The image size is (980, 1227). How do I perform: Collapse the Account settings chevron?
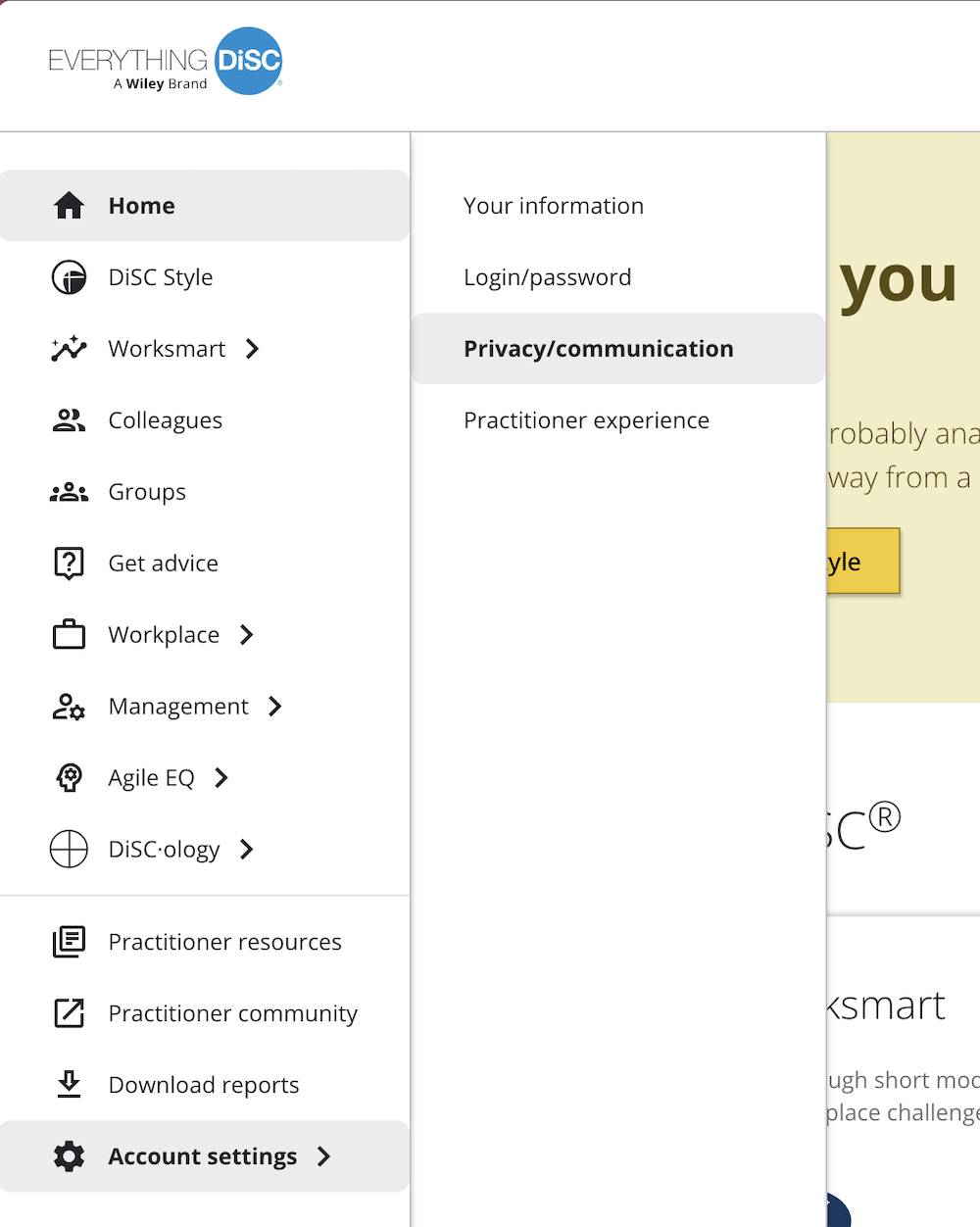[x=324, y=1156]
